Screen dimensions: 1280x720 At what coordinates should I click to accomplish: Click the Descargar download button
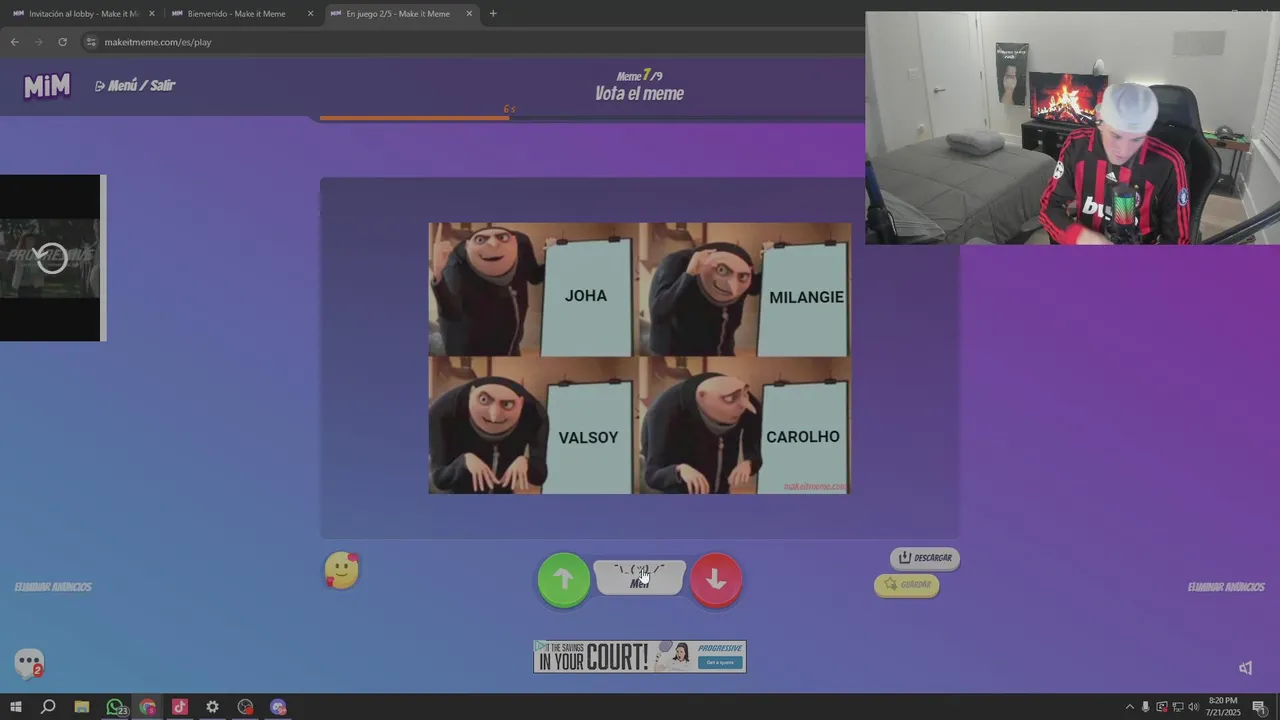pos(925,558)
